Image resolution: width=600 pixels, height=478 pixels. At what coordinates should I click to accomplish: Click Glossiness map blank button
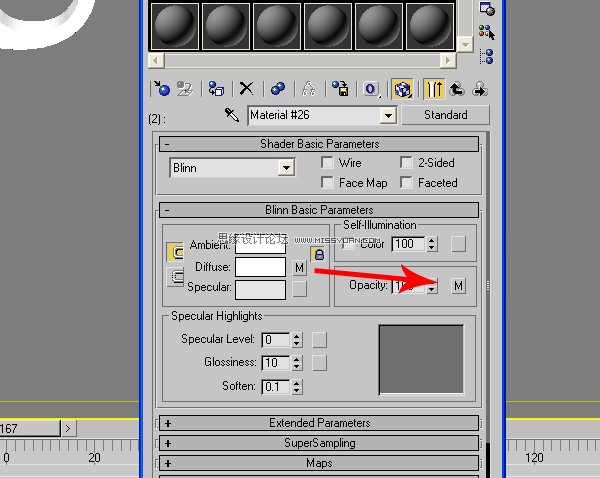320,363
